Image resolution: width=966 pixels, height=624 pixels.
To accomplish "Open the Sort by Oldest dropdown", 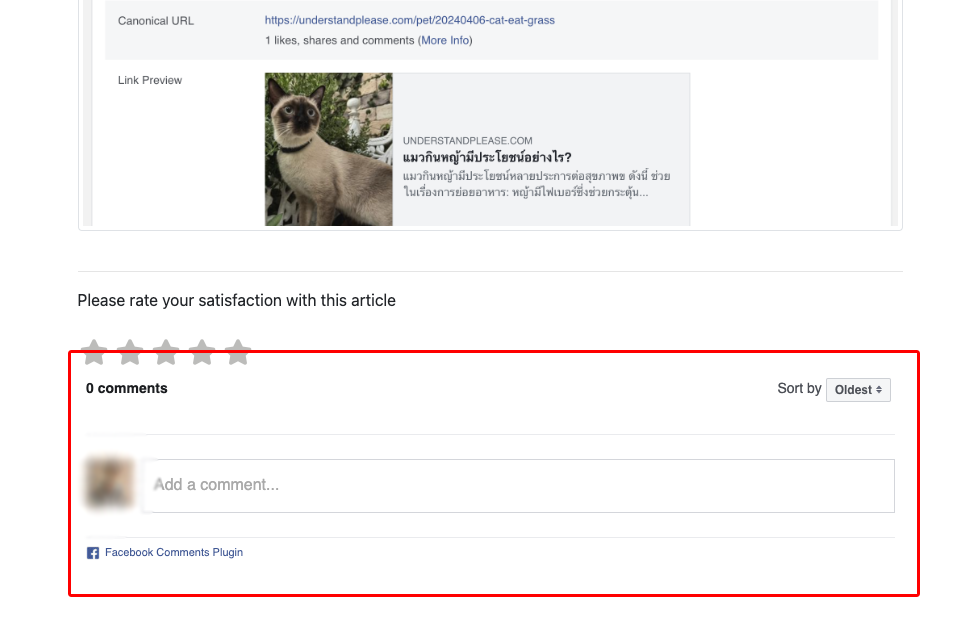I will [x=858, y=390].
